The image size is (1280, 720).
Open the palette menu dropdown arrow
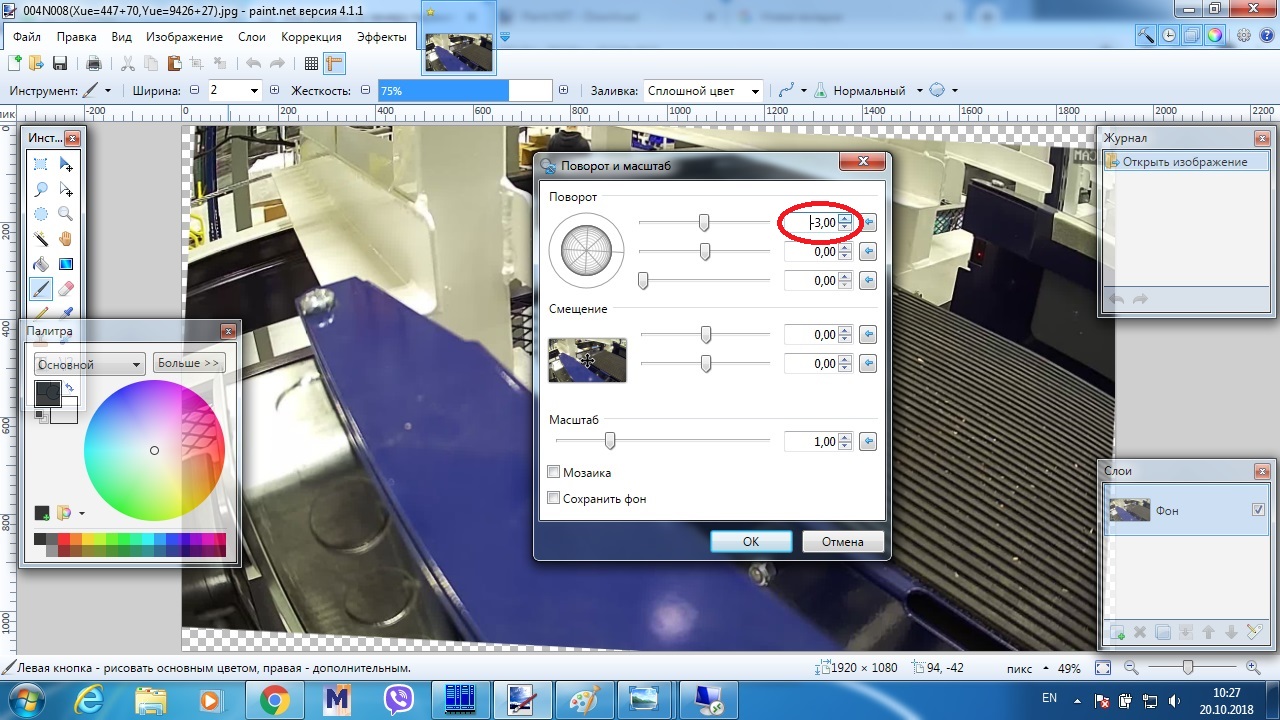click(x=81, y=514)
